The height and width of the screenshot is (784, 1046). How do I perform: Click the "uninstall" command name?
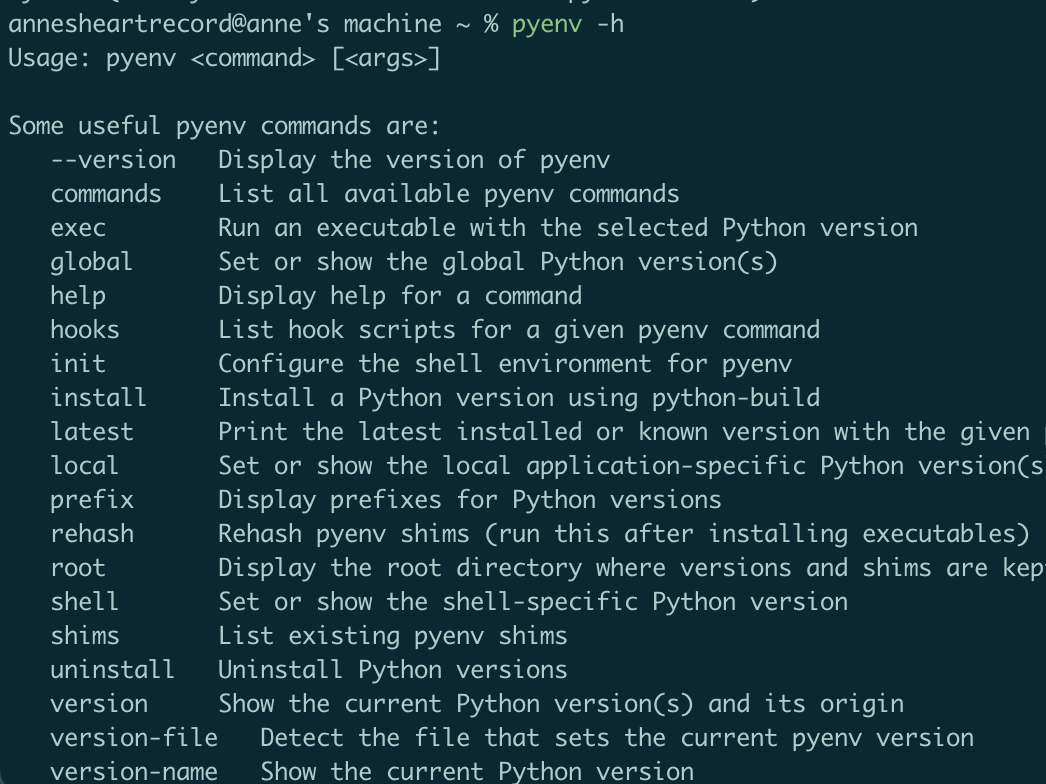pos(113,670)
